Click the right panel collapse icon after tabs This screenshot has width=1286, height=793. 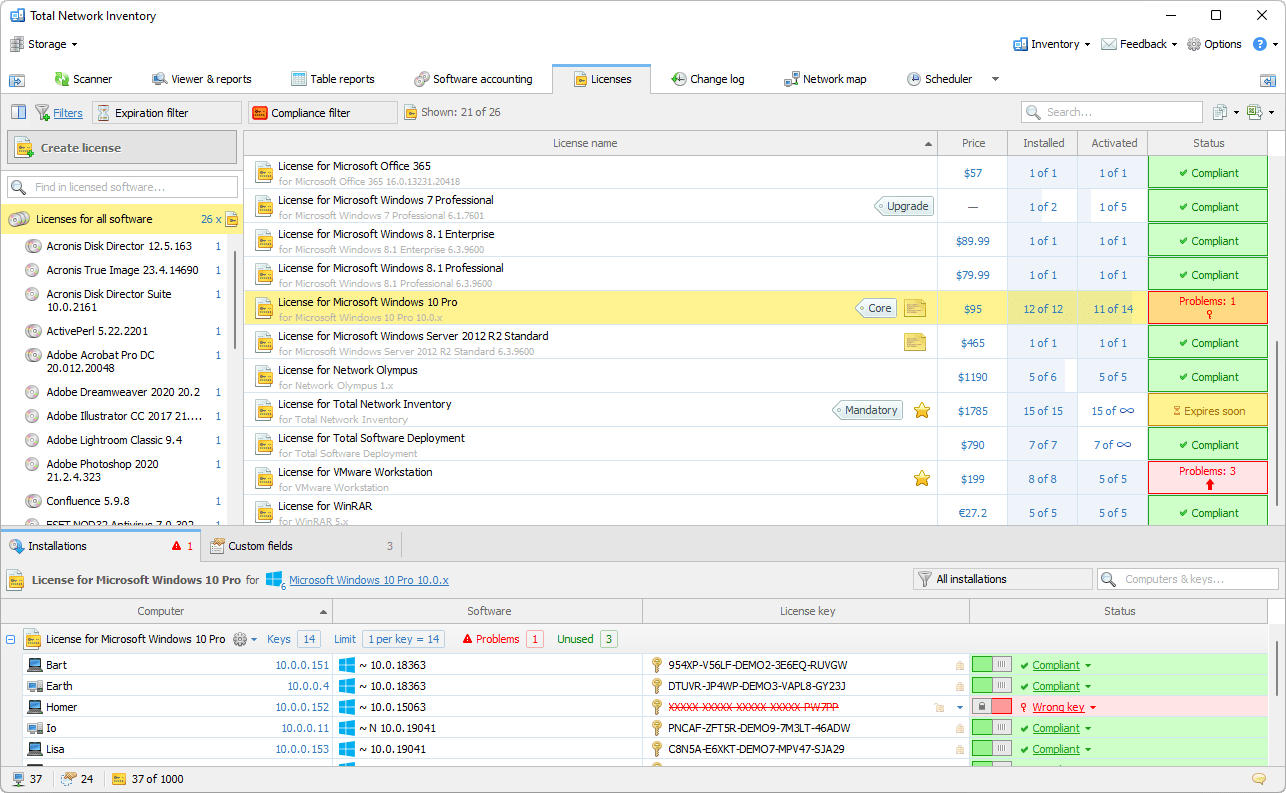coord(1268,80)
